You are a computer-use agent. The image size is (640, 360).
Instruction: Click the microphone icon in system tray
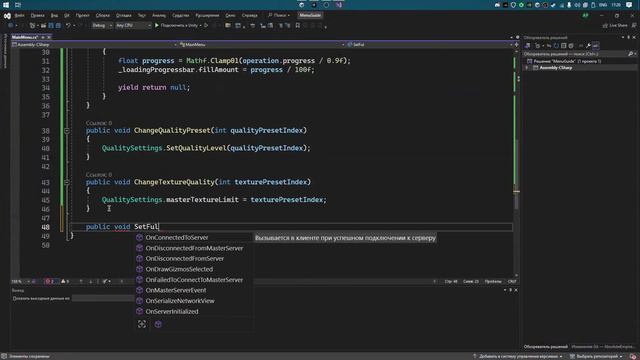pyautogui.click(x=569, y=5)
